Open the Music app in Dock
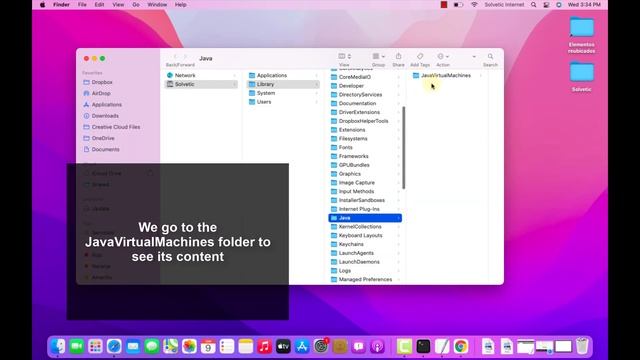Image resolution: width=640 pixels, height=360 pixels. 264,346
